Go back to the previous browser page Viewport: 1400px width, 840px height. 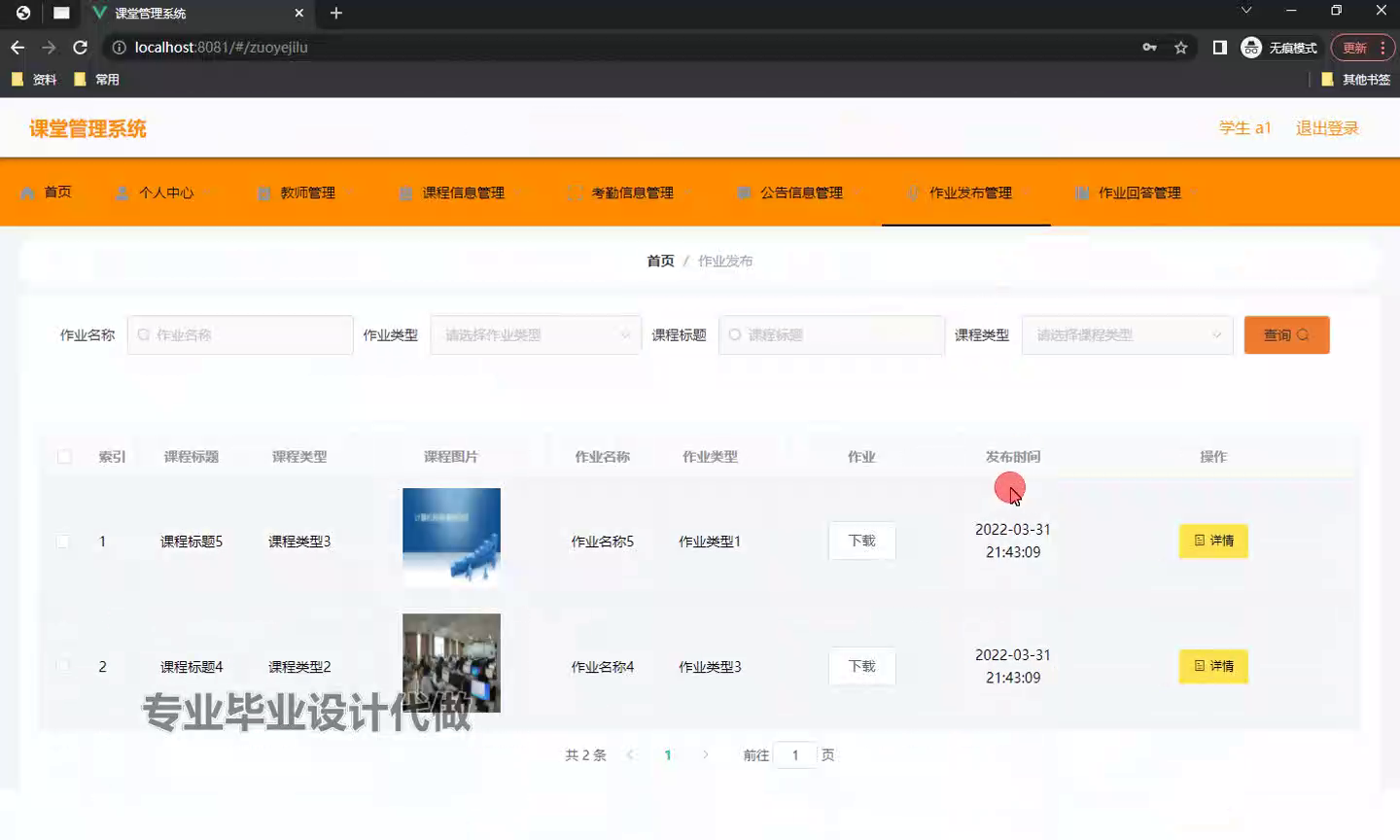[17, 47]
